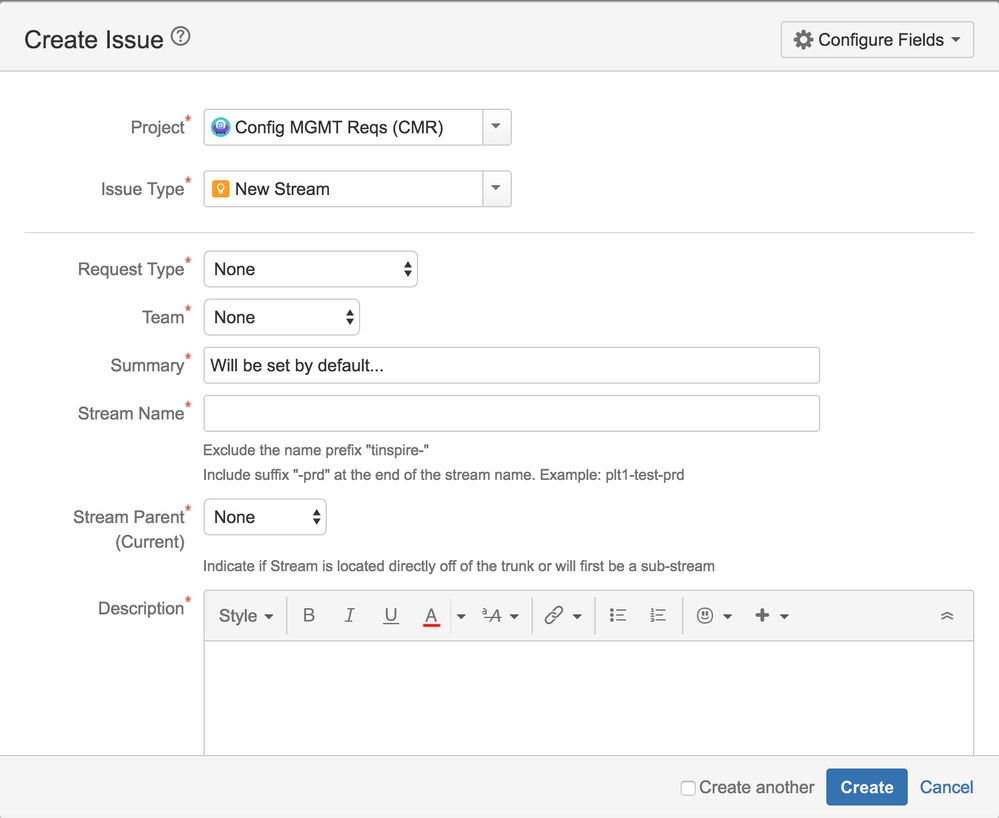
Task: Enable the Create another checkbox
Action: (x=688, y=788)
